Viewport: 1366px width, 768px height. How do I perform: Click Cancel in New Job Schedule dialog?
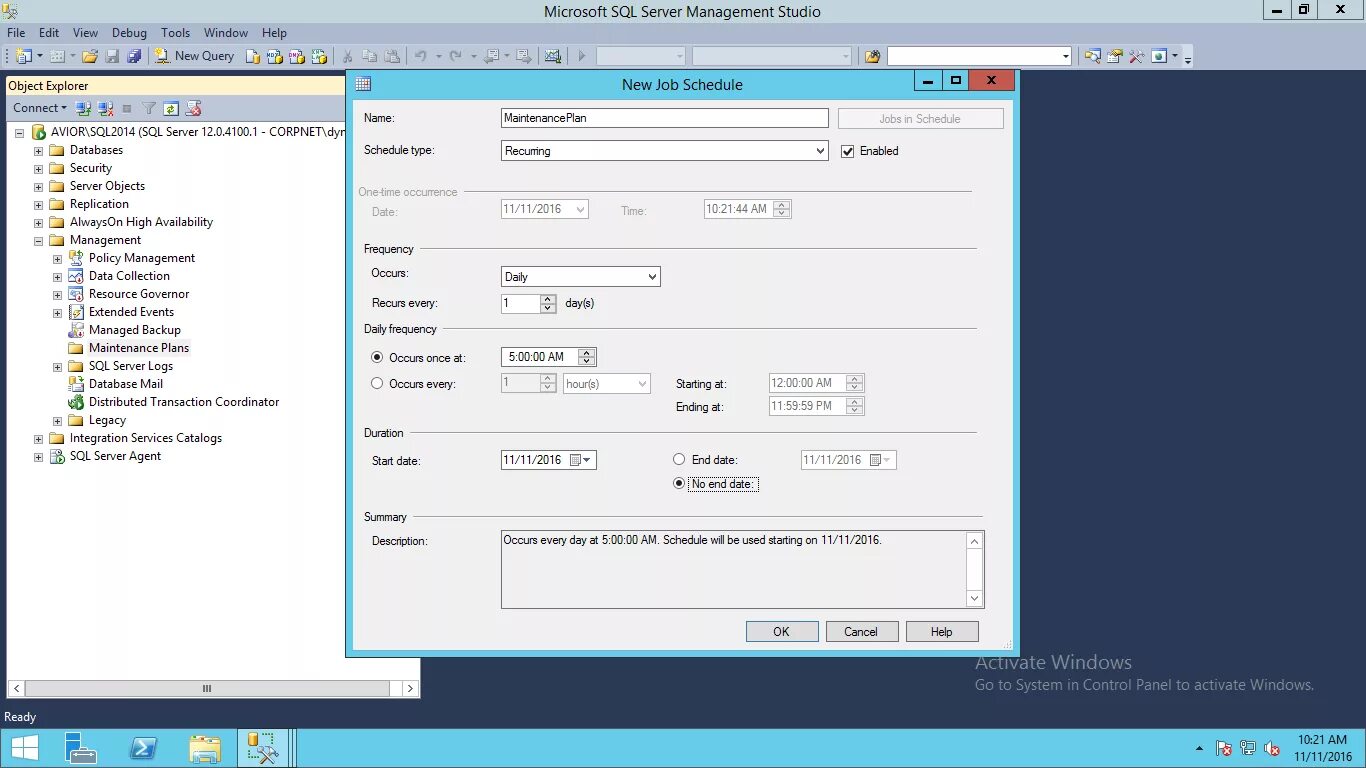(861, 632)
